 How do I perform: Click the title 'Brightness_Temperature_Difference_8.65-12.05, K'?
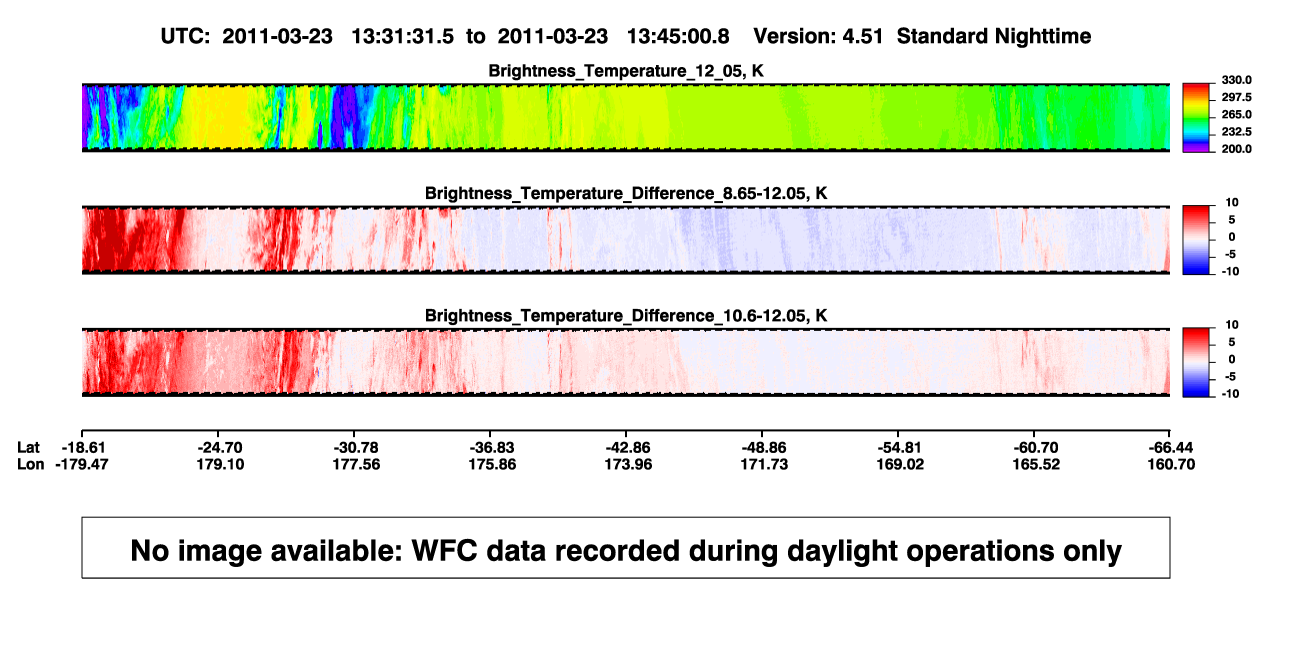626,193
